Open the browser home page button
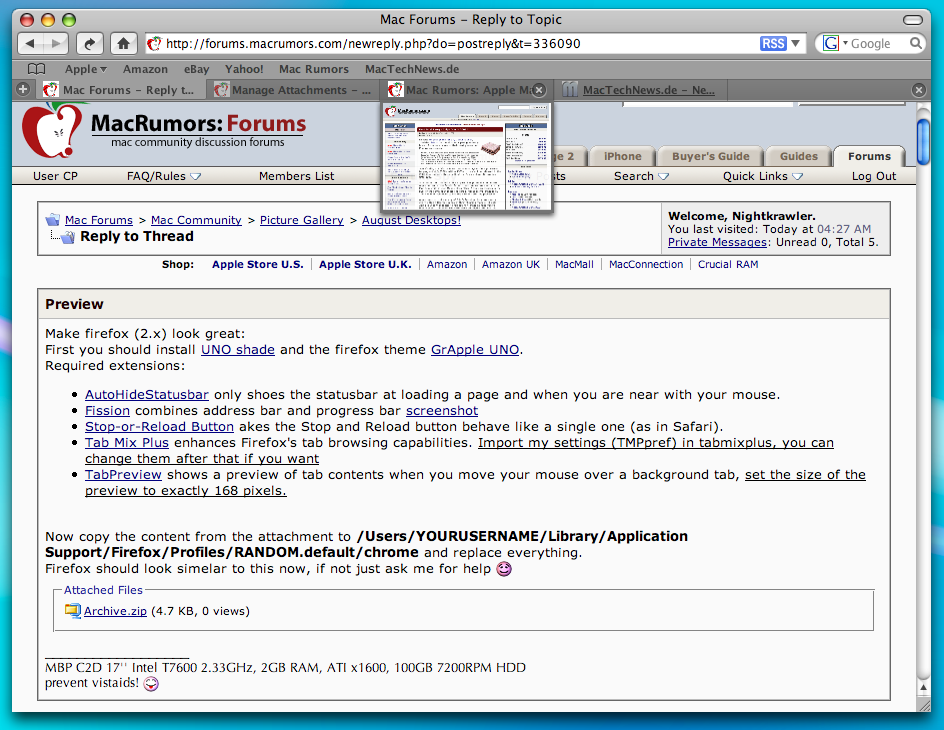Image resolution: width=944 pixels, height=730 pixels. (123, 43)
